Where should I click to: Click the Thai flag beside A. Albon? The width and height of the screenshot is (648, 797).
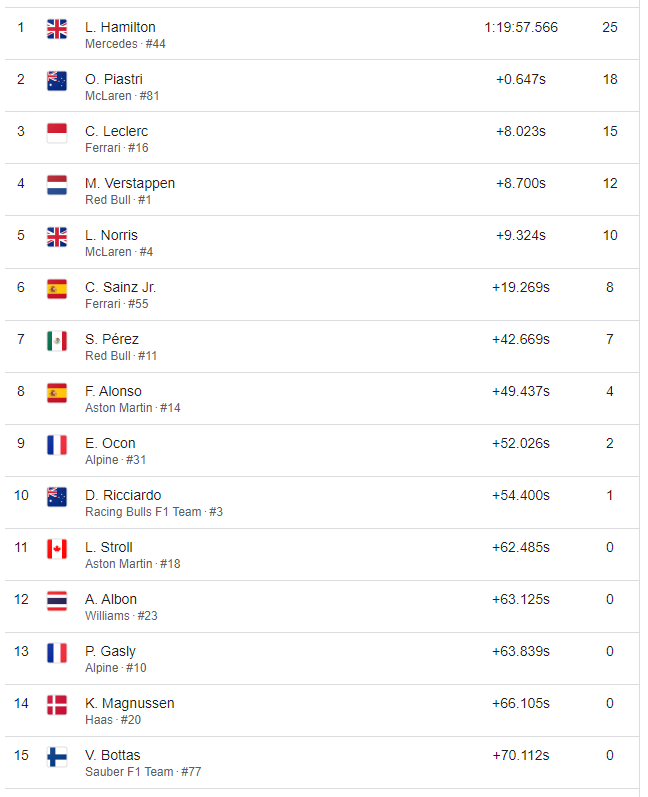(x=56, y=601)
